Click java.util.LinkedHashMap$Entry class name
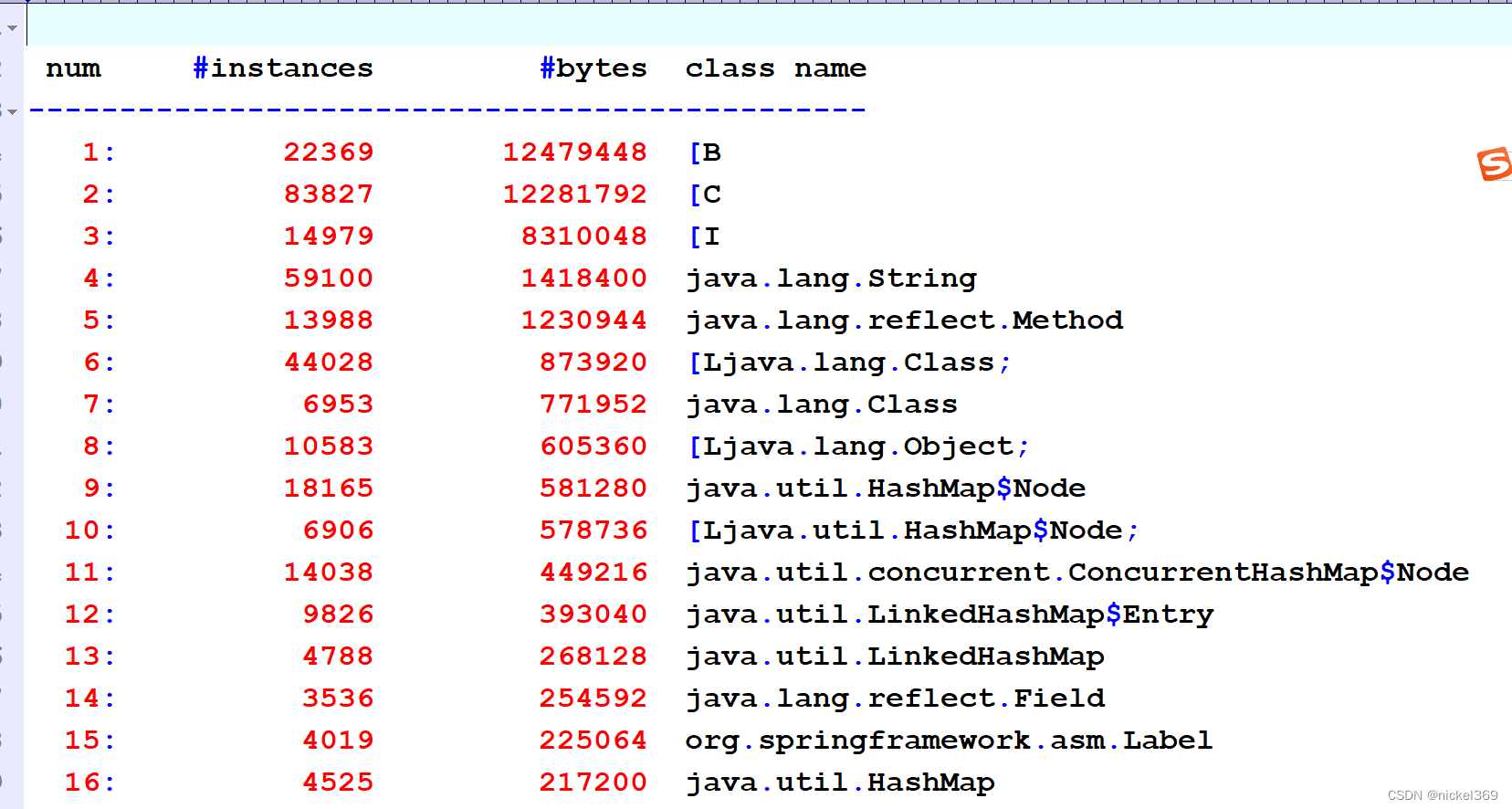This screenshot has width=1512, height=809. tap(950, 615)
